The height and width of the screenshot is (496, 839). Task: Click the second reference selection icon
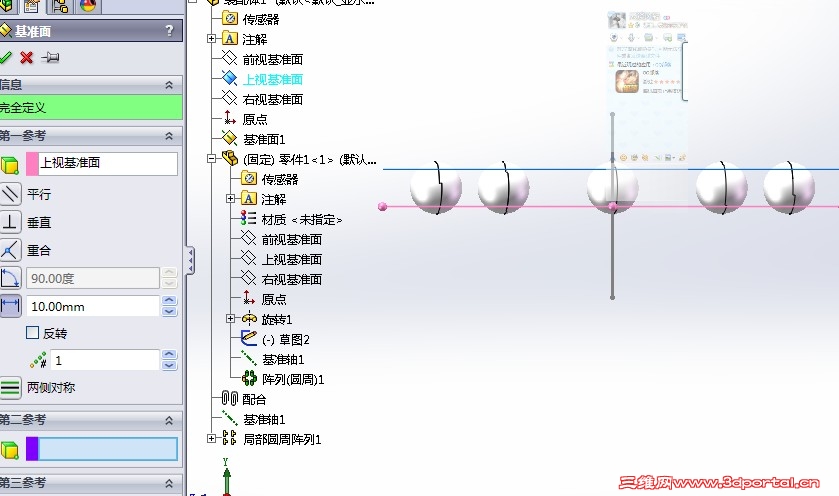click(10, 450)
